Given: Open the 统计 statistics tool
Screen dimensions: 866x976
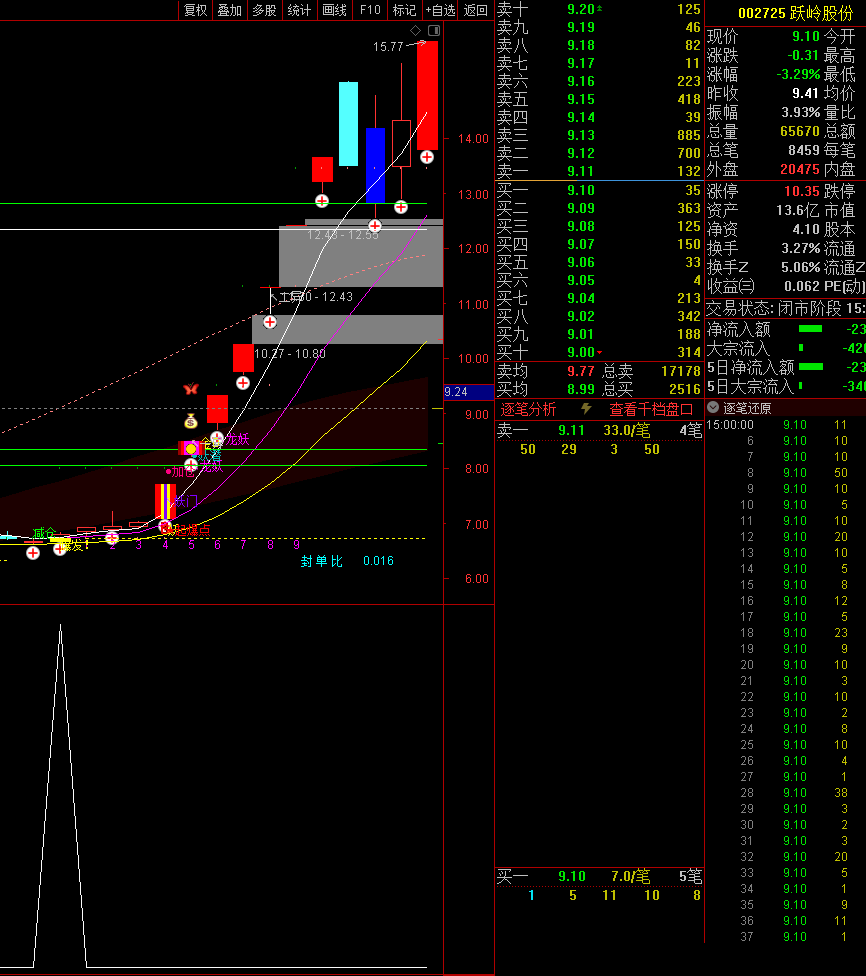Looking at the screenshot, I should tap(299, 10).
